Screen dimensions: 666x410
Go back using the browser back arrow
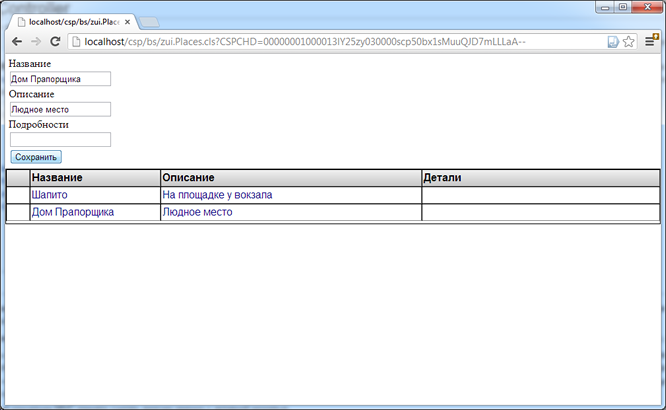coord(17,42)
